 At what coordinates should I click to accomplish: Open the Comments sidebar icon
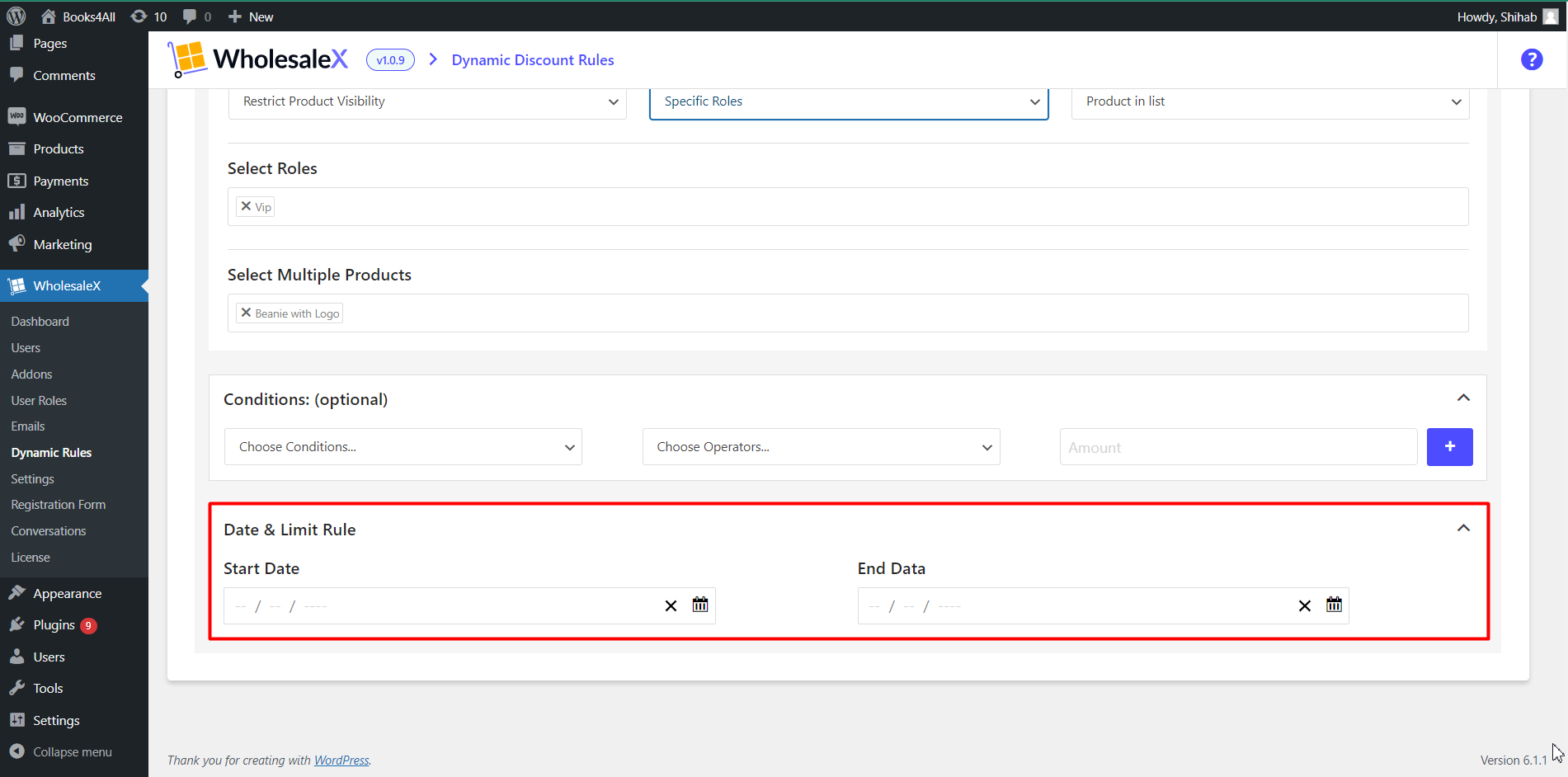pyautogui.click(x=16, y=74)
